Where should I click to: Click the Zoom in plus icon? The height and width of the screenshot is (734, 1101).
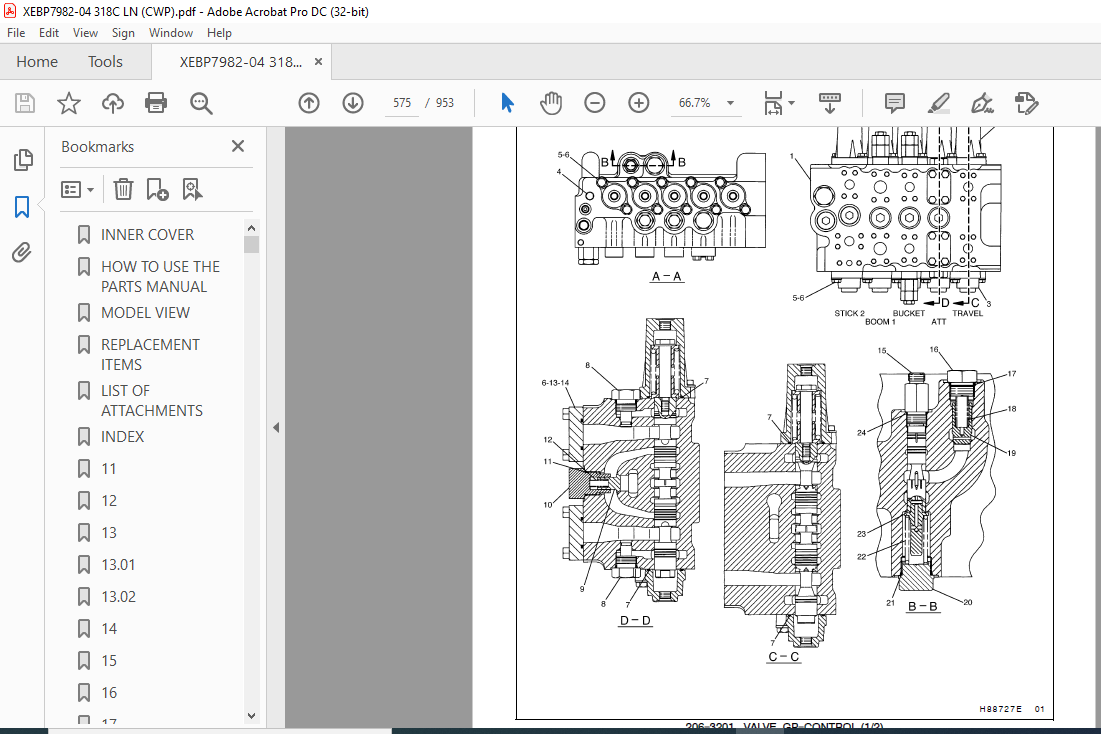pos(638,103)
